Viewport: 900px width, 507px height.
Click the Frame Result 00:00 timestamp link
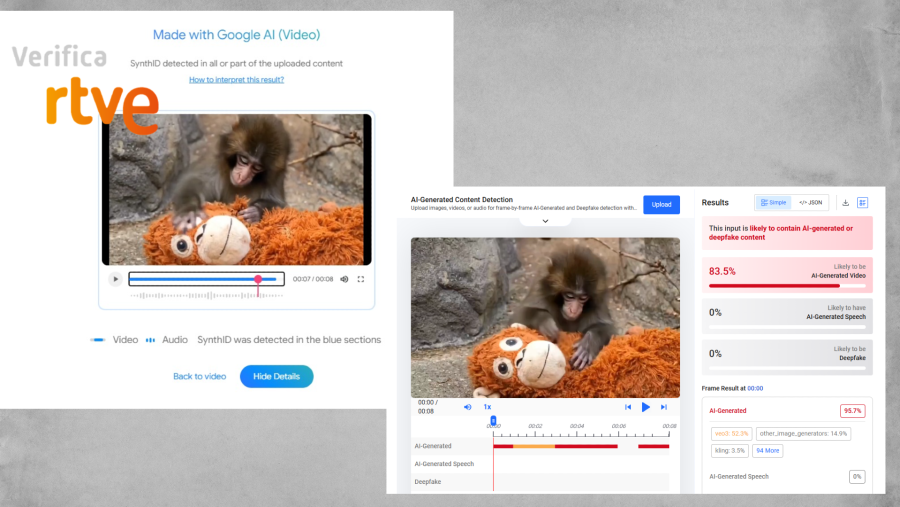pos(755,389)
